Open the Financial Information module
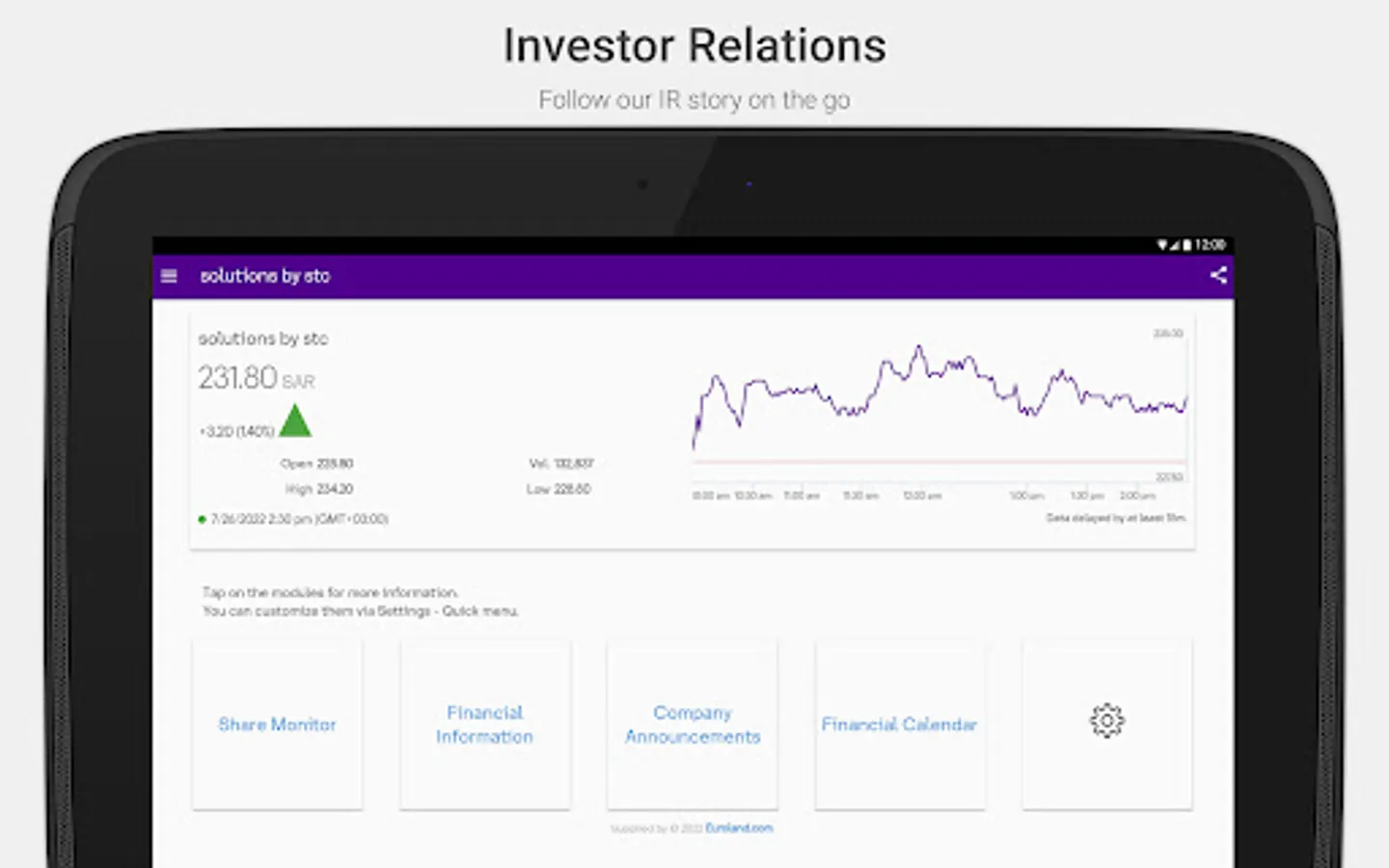 [x=484, y=724]
